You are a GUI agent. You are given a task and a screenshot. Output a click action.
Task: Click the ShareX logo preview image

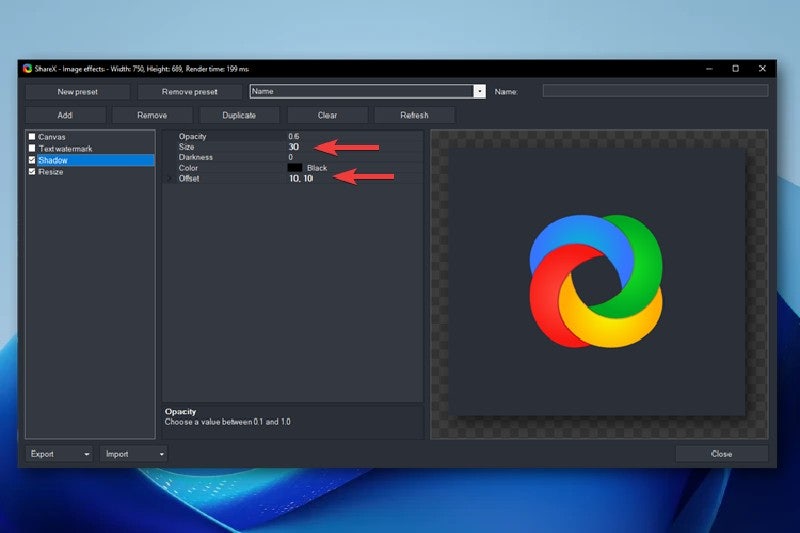pos(596,281)
